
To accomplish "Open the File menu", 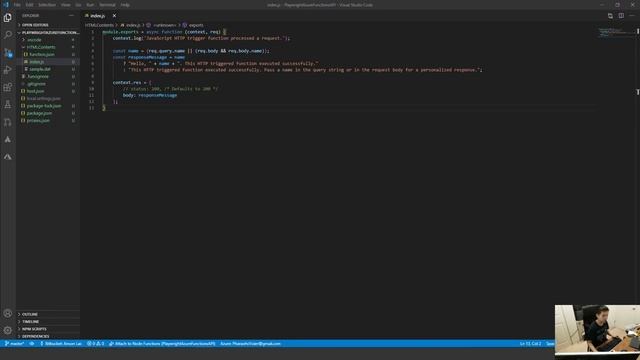I will click(17, 5).
